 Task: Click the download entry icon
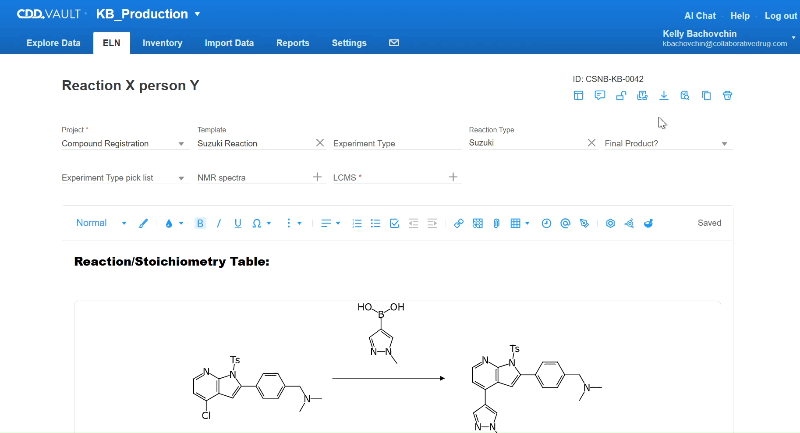point(663,95)
